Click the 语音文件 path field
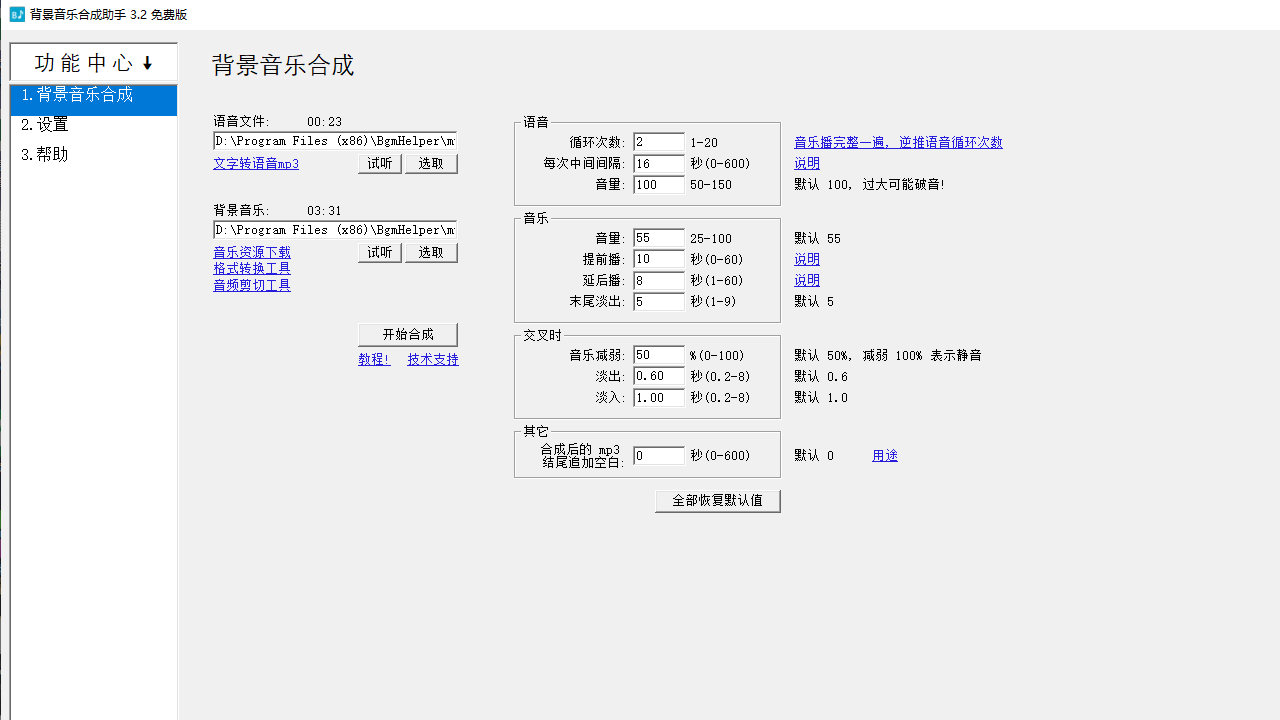Image resolution: width=1280 pixels, height=720 pixels. 334,141
